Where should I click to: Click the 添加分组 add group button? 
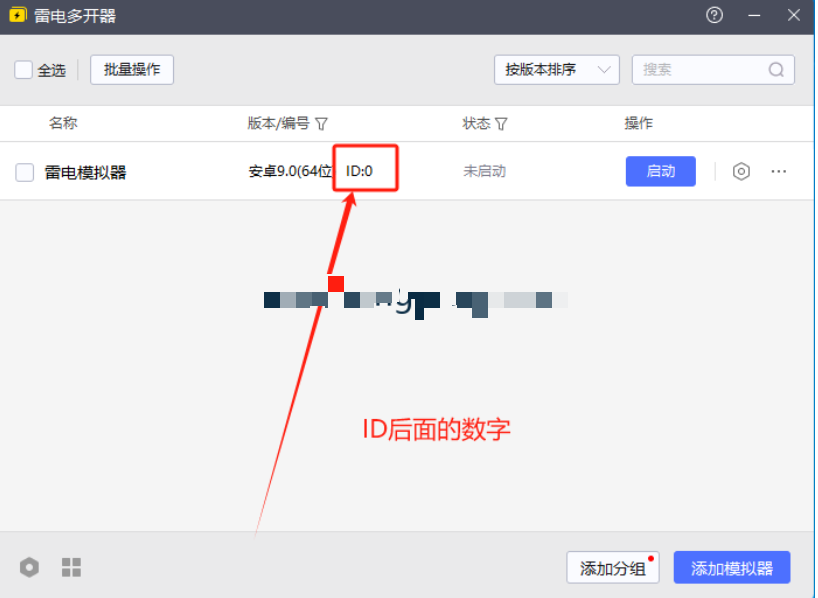coord(613,568)
